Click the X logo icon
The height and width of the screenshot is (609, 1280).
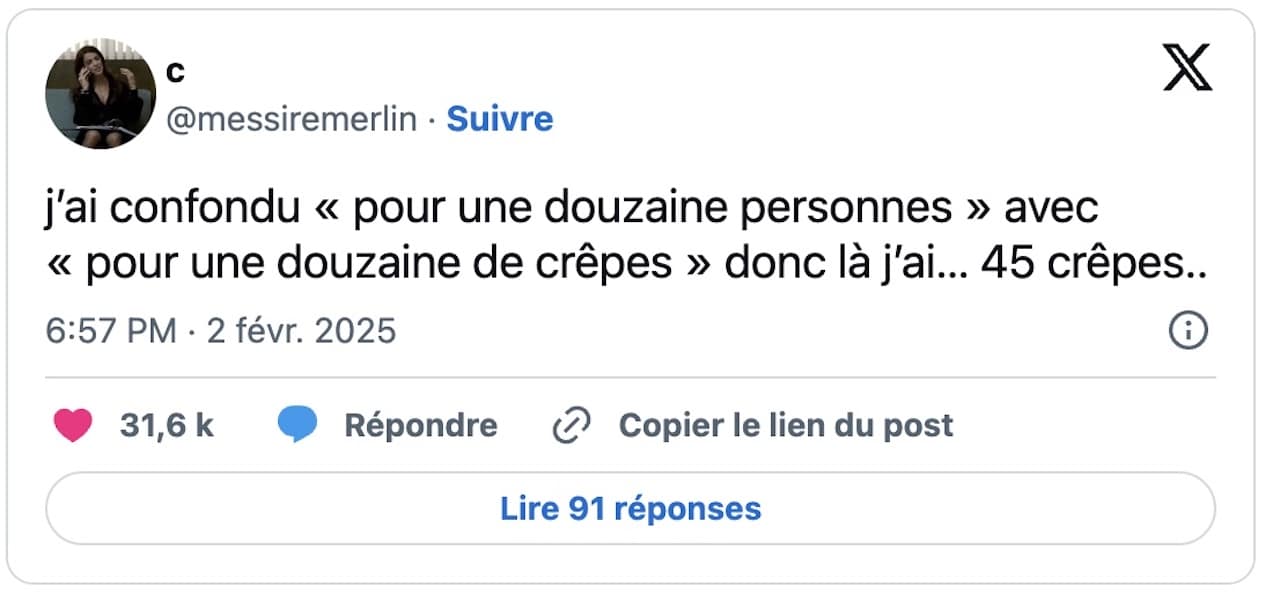(1188, 68)
